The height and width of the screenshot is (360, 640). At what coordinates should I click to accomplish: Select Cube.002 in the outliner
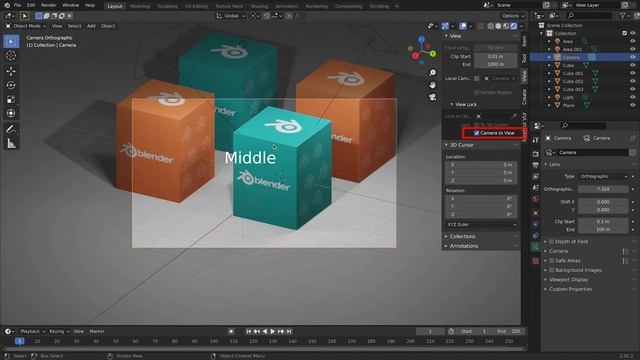(573, 81)
